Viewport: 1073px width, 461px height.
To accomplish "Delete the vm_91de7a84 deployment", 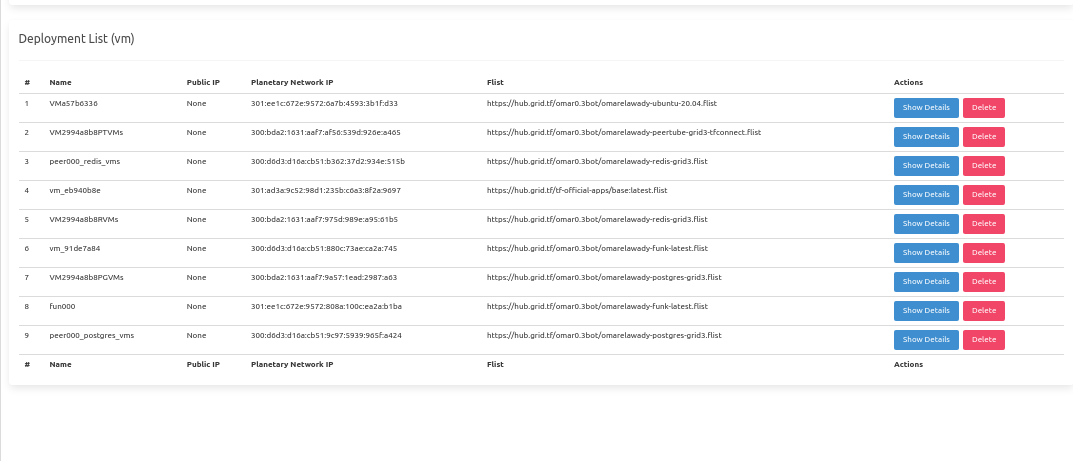I will (x=983, y=253).
